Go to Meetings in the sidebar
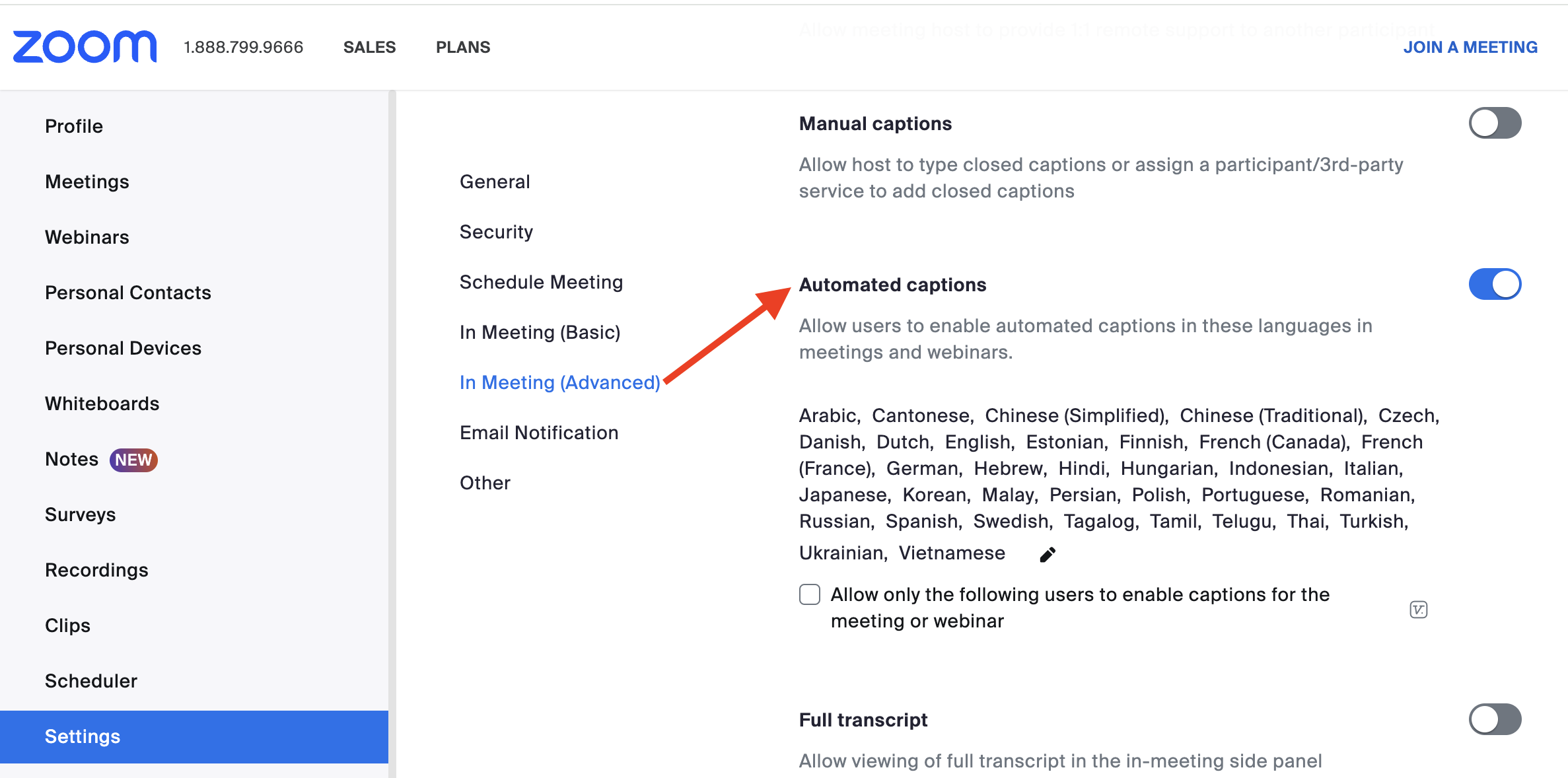 87,182
